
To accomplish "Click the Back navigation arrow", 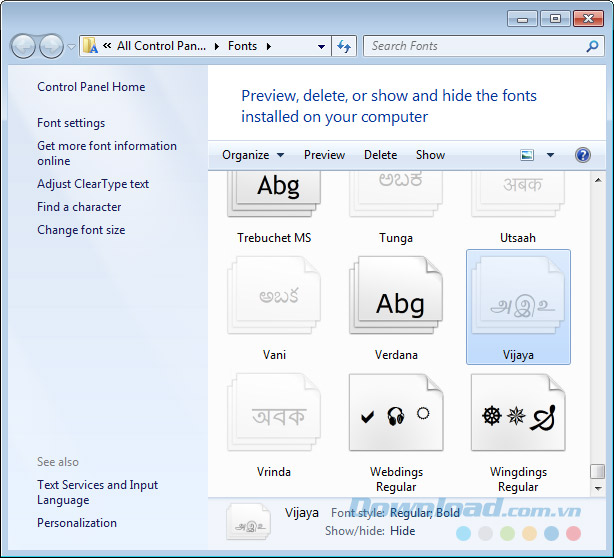I will pyautogui.click(x=23, y=46).
